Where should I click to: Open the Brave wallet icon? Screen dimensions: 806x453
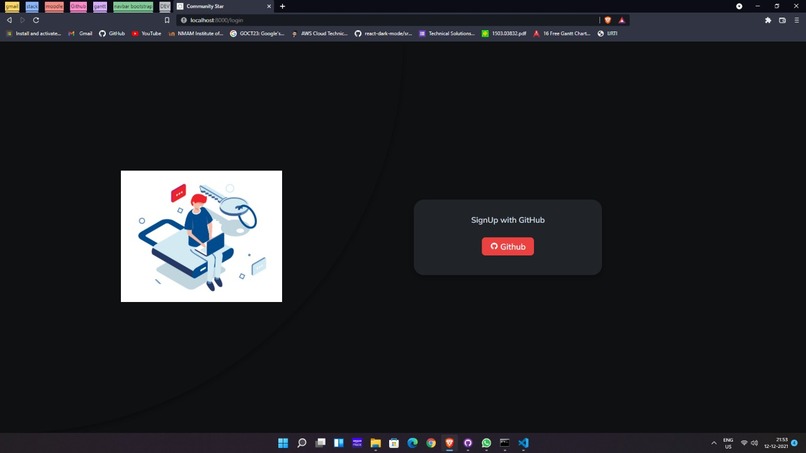click(782, 20)
